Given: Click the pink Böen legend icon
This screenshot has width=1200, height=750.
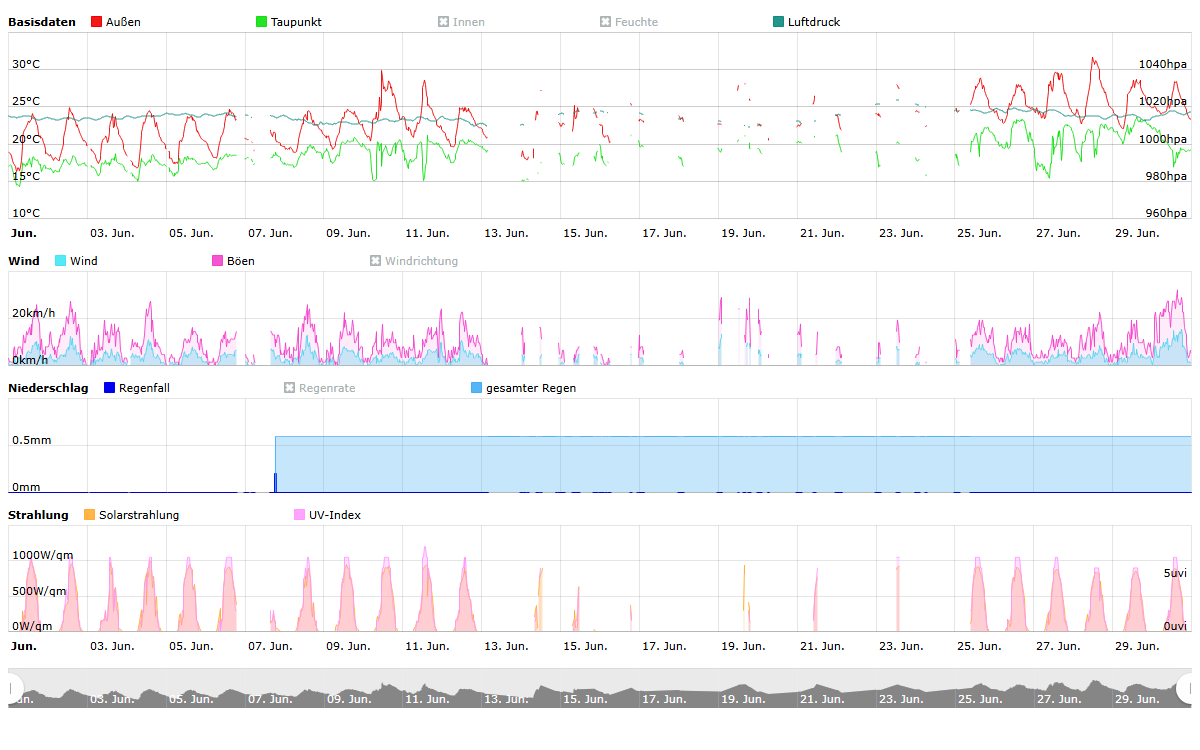Looking at the screenshot, I should pyautogui.click(x=218, y=261).
